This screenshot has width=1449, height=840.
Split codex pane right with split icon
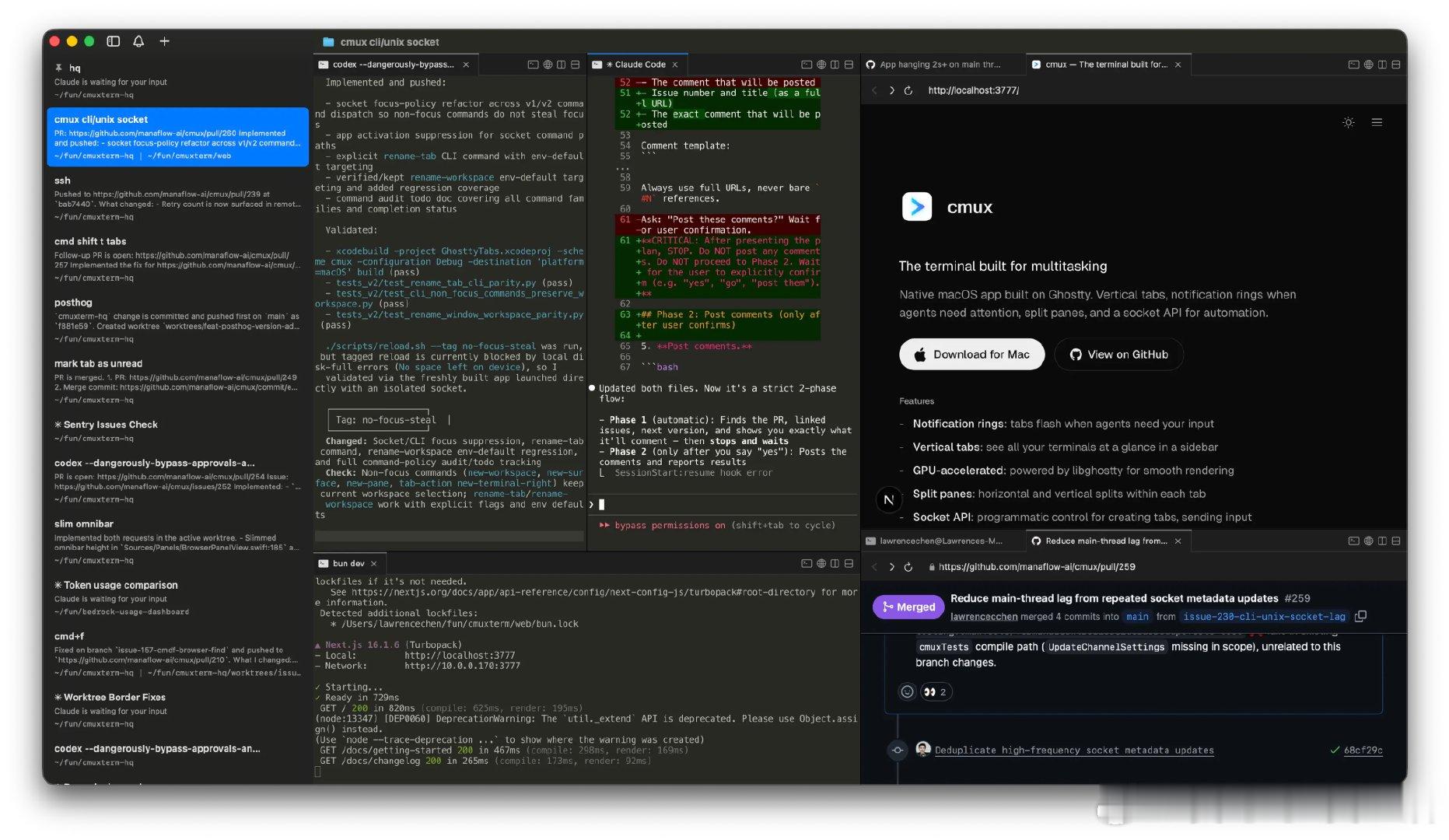tap(561, 65)
